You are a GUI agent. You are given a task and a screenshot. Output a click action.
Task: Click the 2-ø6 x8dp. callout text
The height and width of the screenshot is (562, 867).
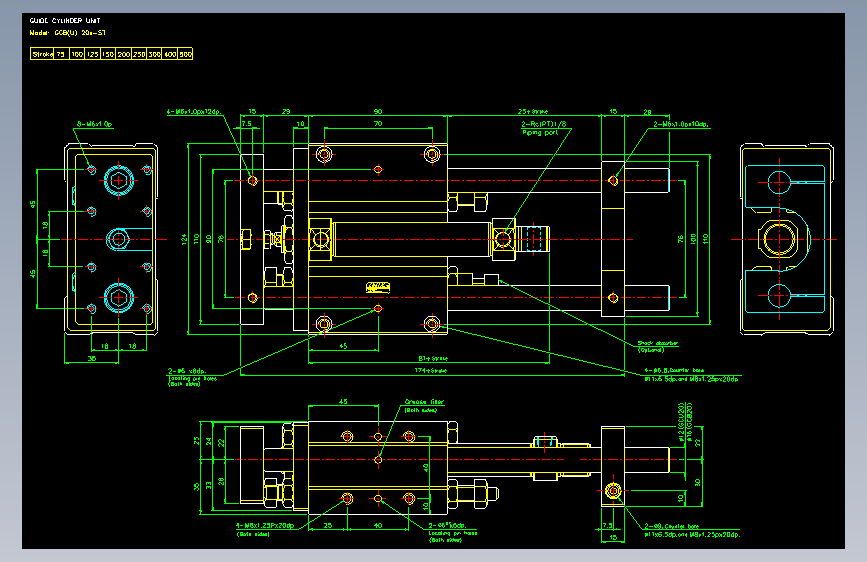point(187,371)
